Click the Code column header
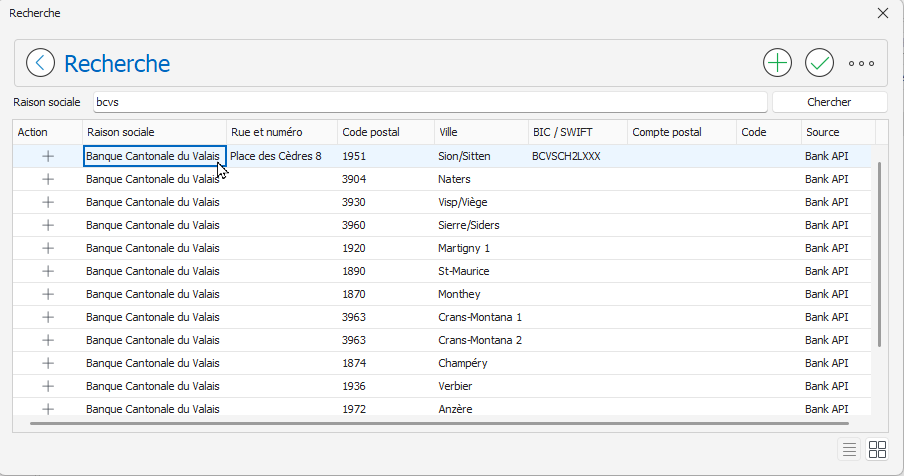 point(769,132)
